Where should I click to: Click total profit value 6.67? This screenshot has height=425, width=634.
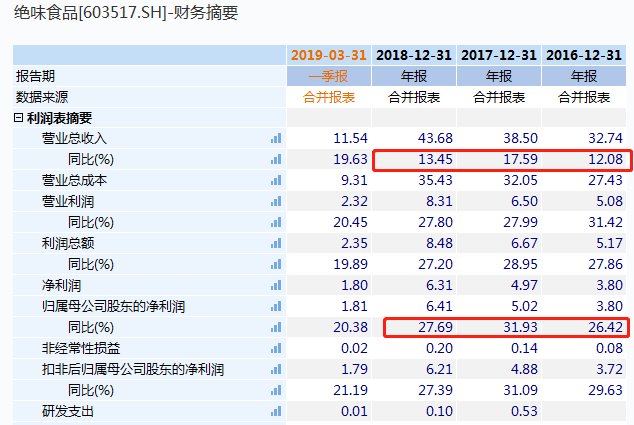coord(524,243)
